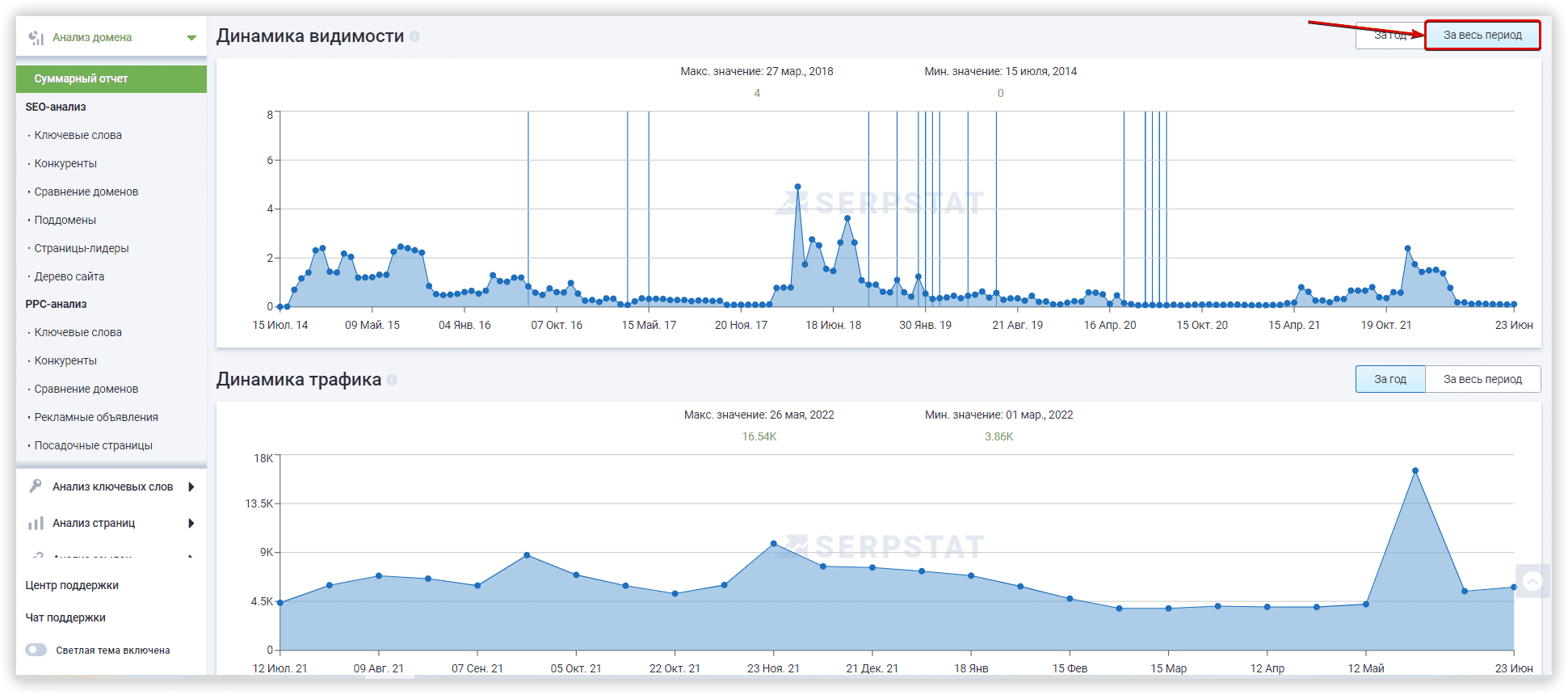The width and height of the screenshot is (1568, 695).
Task: Click the peak data point on visibility chart
Action: [798, 187]
